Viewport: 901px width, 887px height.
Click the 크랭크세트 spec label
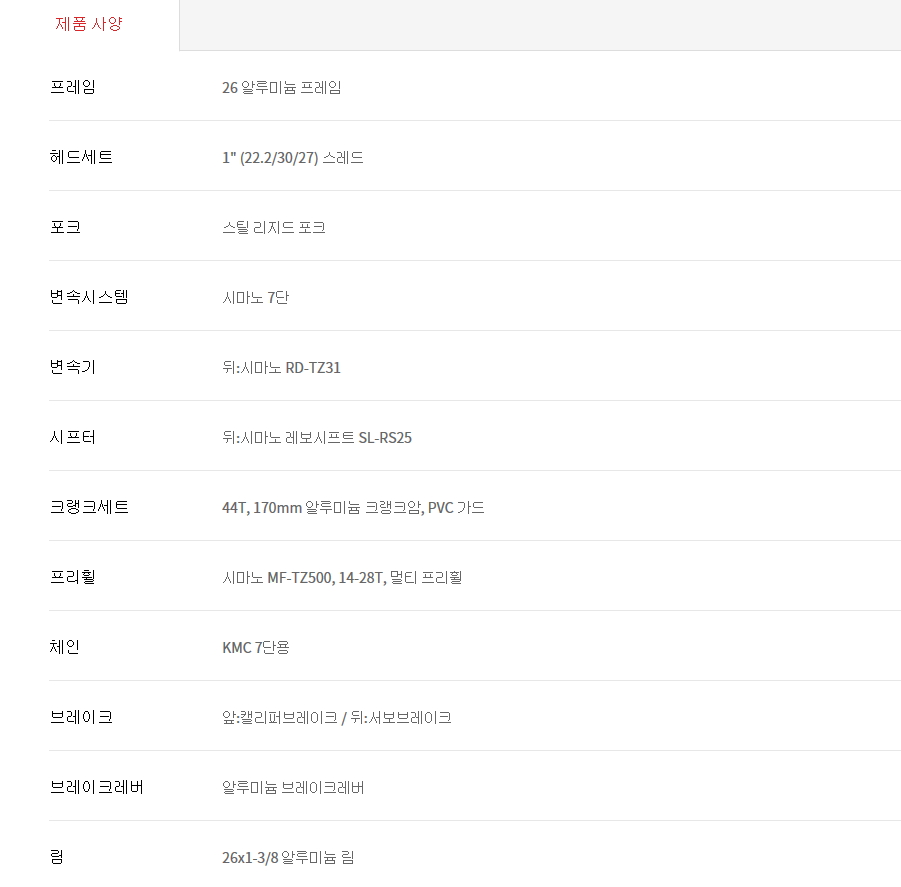[x=89, y=507]
